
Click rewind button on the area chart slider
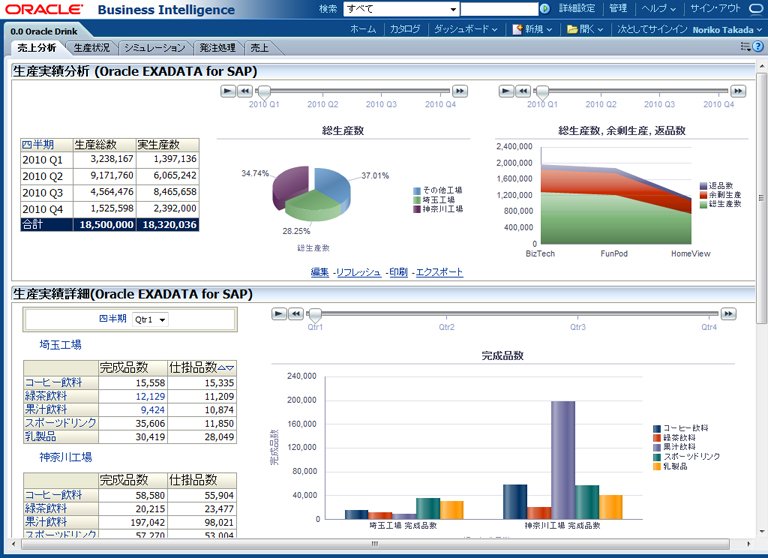coord(523,91)
